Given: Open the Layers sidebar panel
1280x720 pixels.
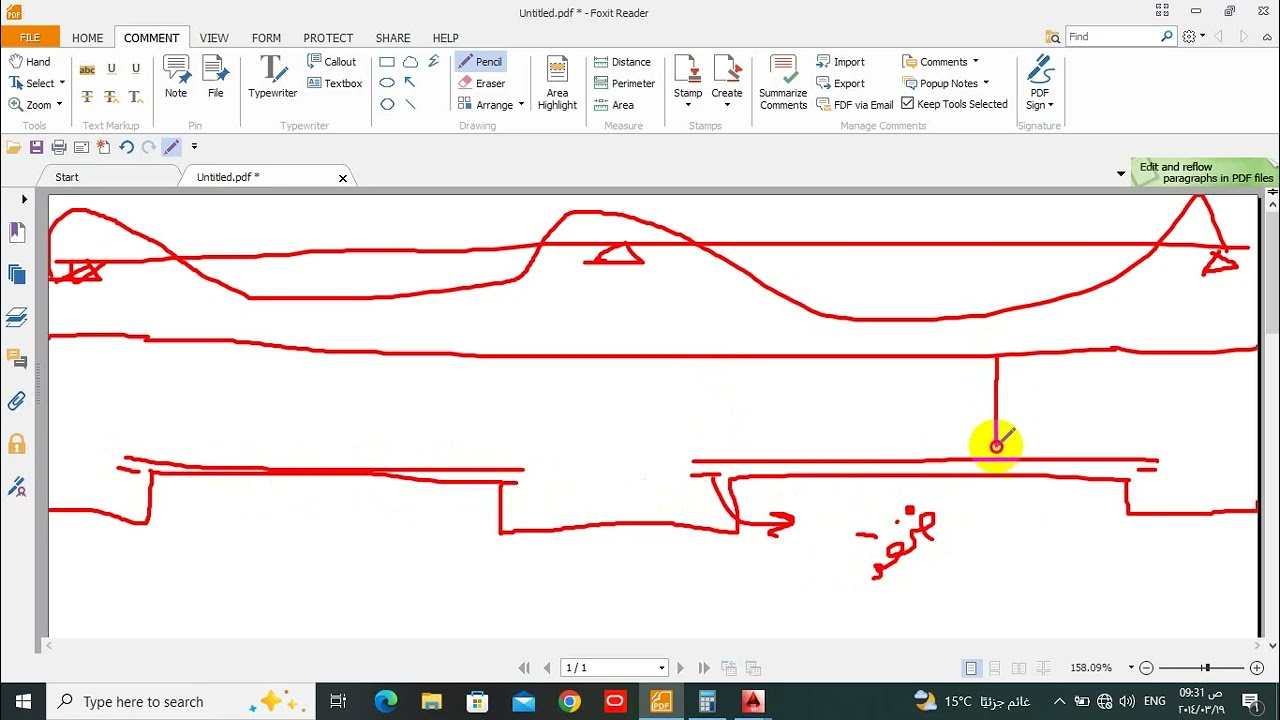Looking at the screenshot, I should (17, 317).
